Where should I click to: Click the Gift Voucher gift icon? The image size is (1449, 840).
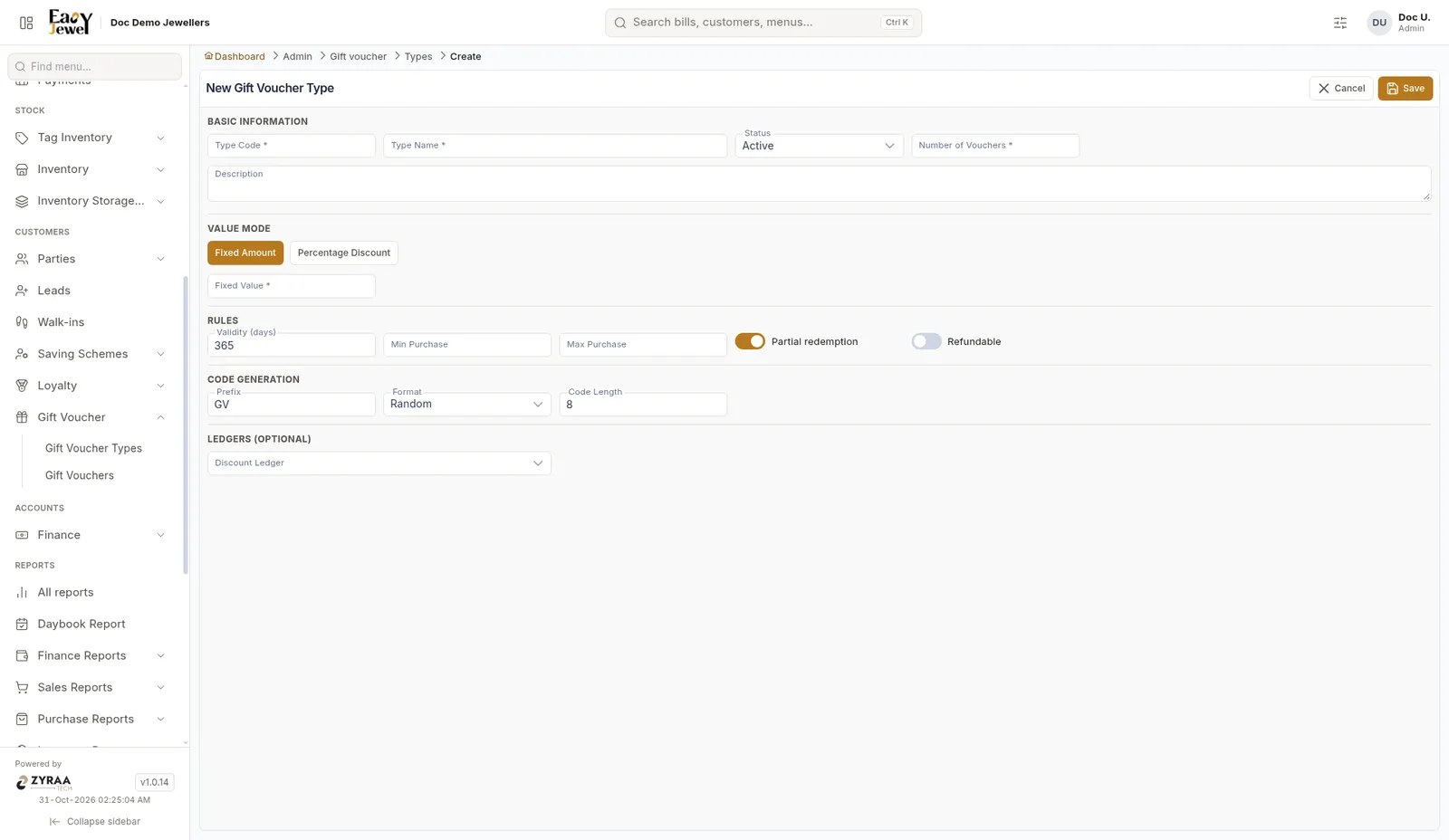click(22, 417)
